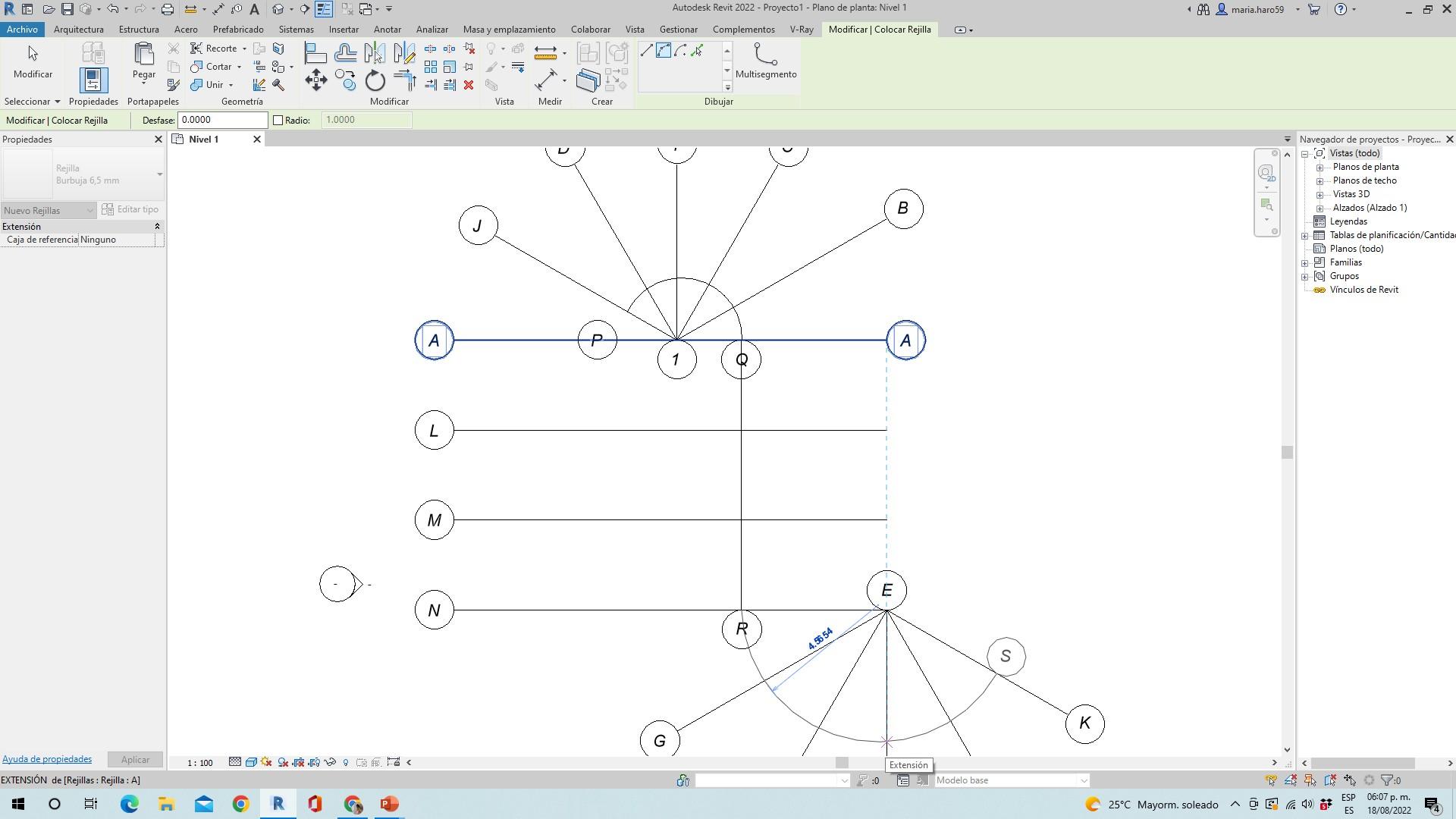Click the Desfase input field
1456x819 pixels.
[x=222, y=120]
